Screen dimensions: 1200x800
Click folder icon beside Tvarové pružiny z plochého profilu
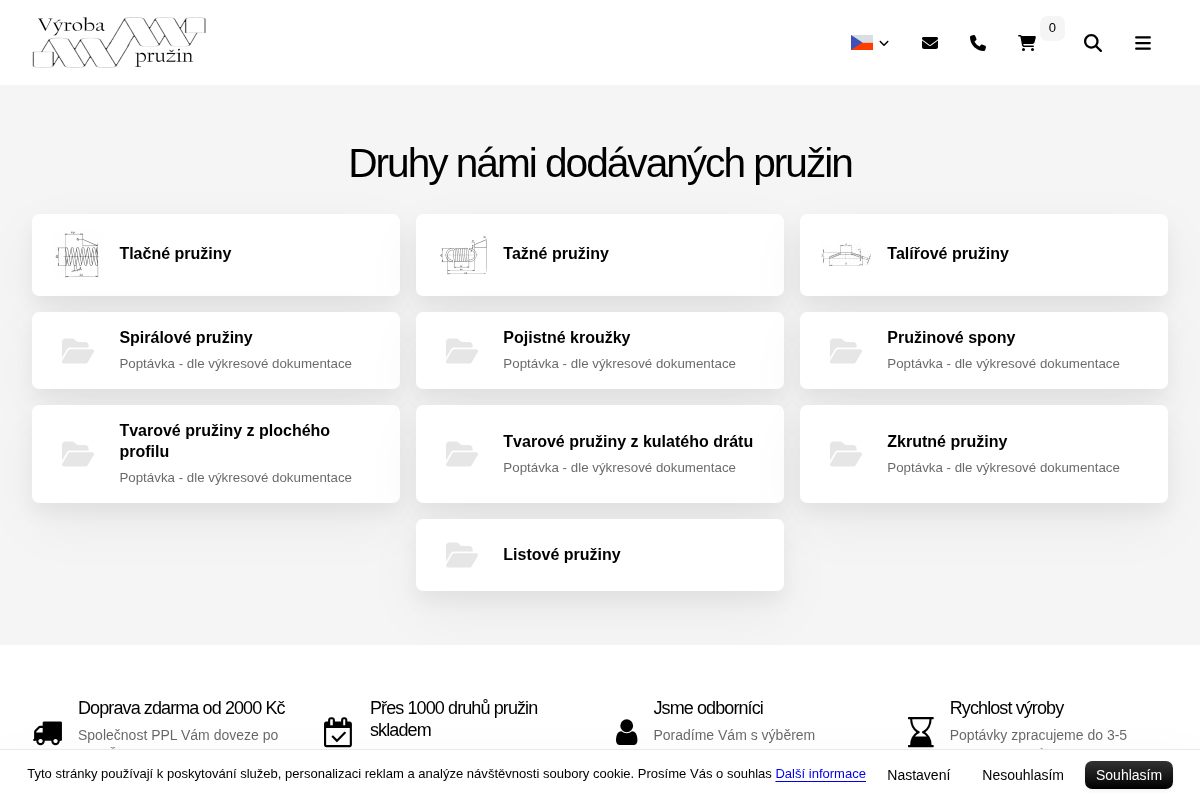coord(78,454)
